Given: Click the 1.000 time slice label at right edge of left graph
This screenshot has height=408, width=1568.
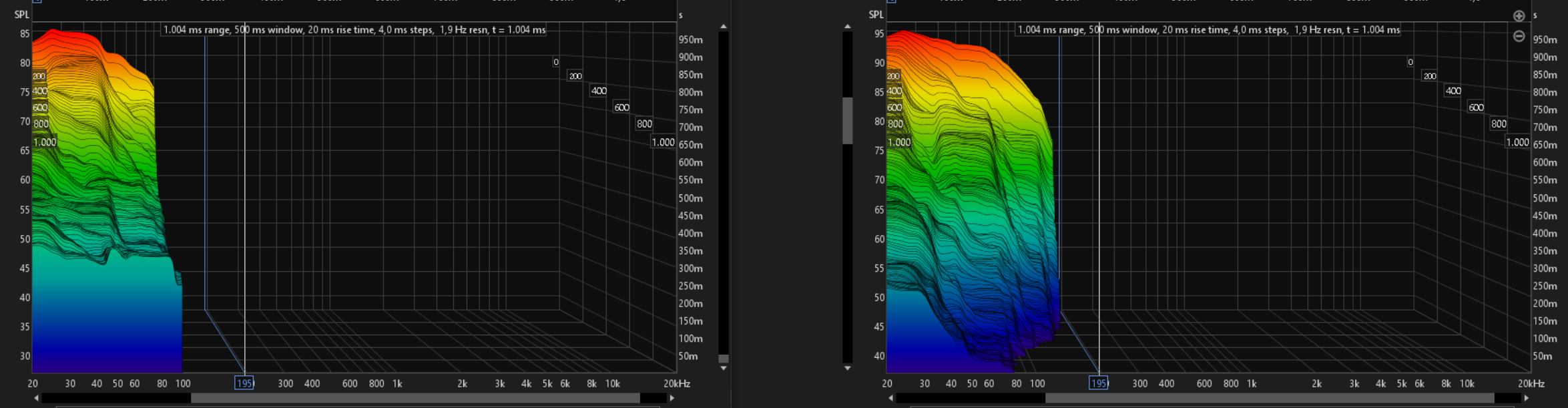Looking at the screenshot, I should click(663, 142).
